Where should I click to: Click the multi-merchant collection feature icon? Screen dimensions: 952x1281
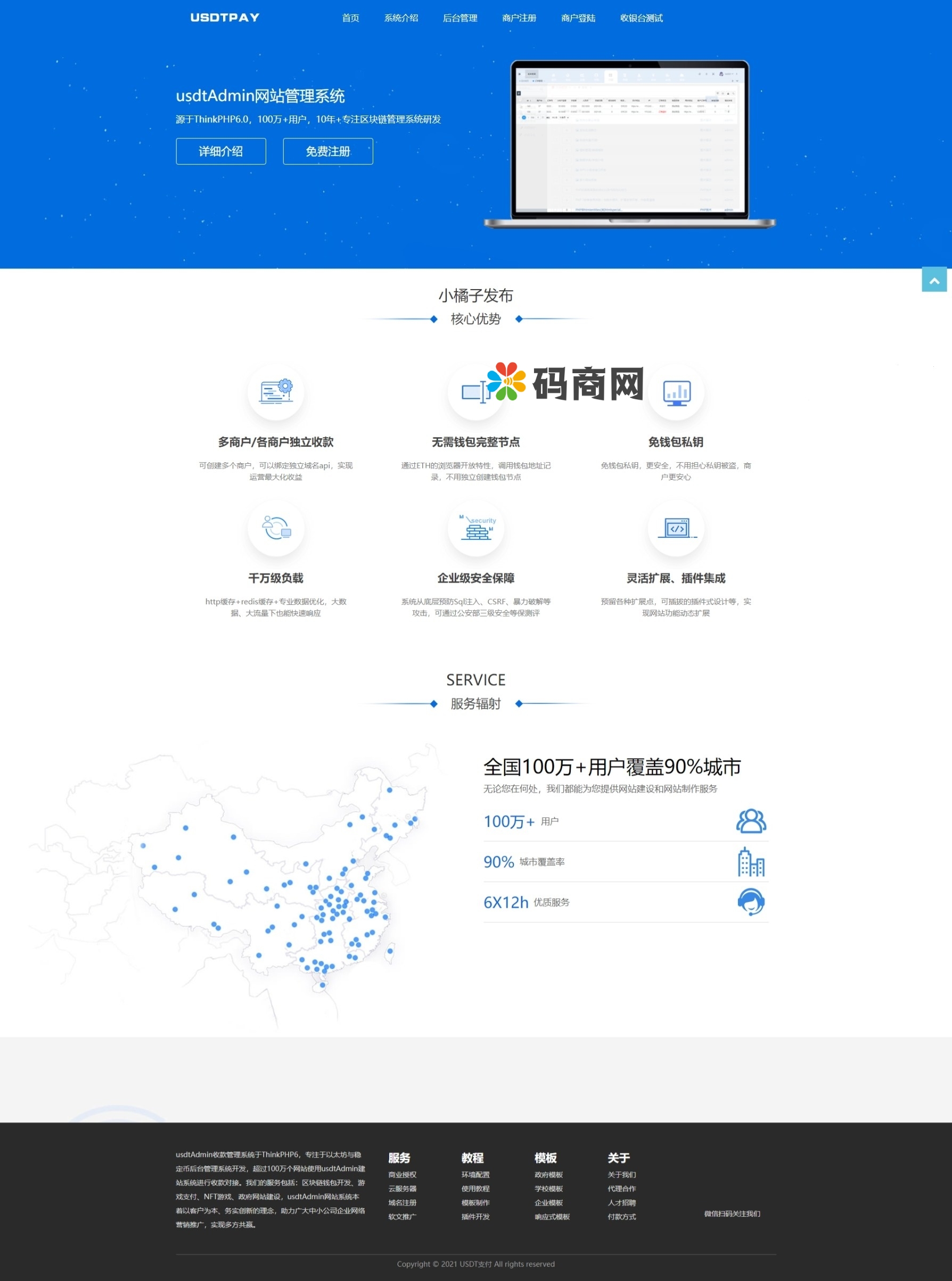(x=275, y=392)
